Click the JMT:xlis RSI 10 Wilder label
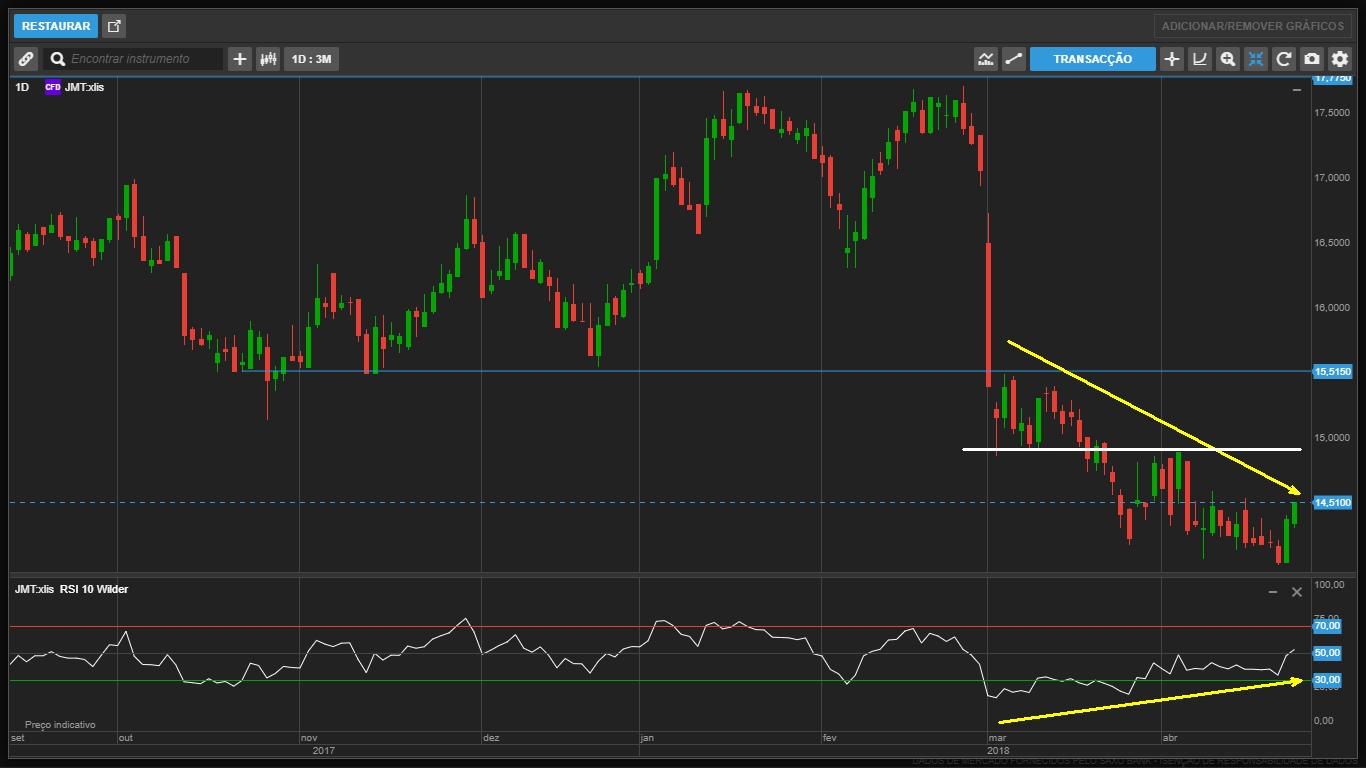Image resolution: width=1366 pixels, height=768 pixels. coord(71,589)
